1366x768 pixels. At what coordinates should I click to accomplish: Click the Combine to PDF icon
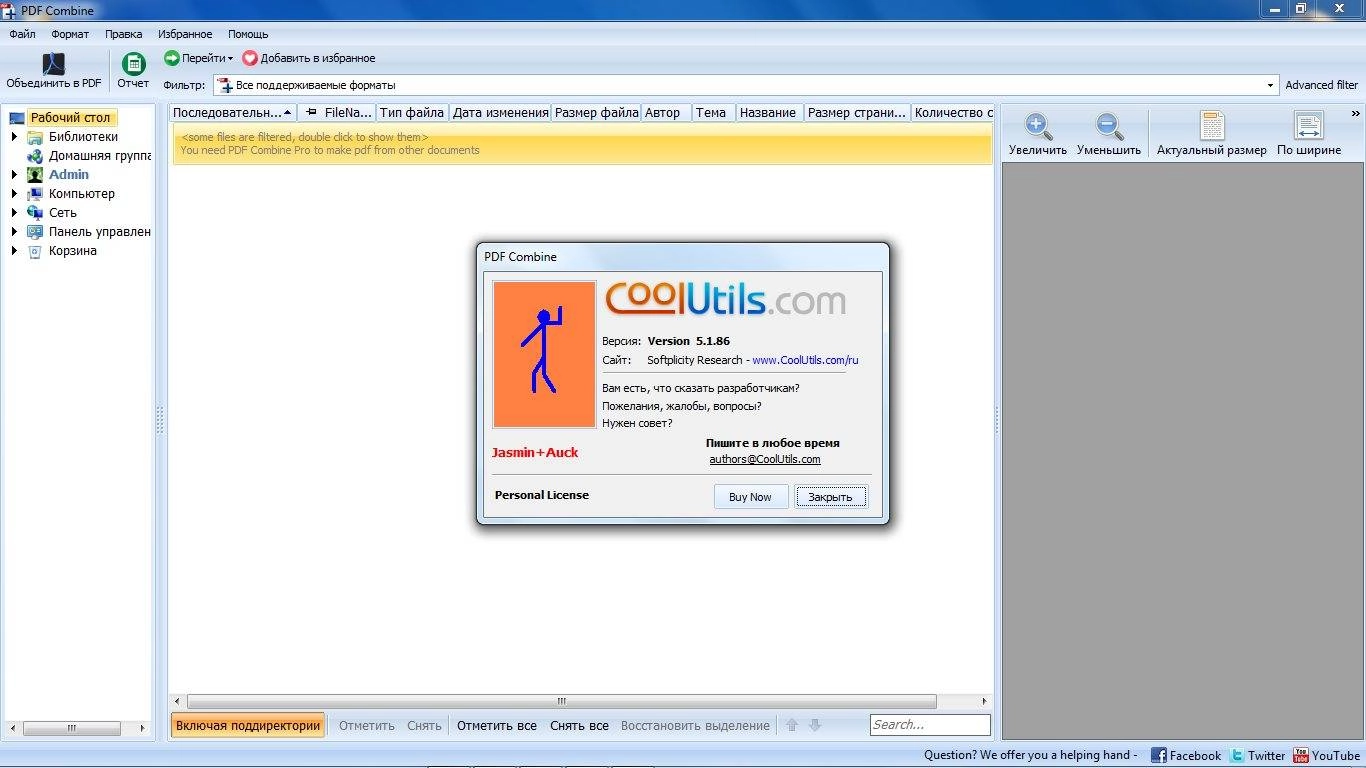click(53, 63)
